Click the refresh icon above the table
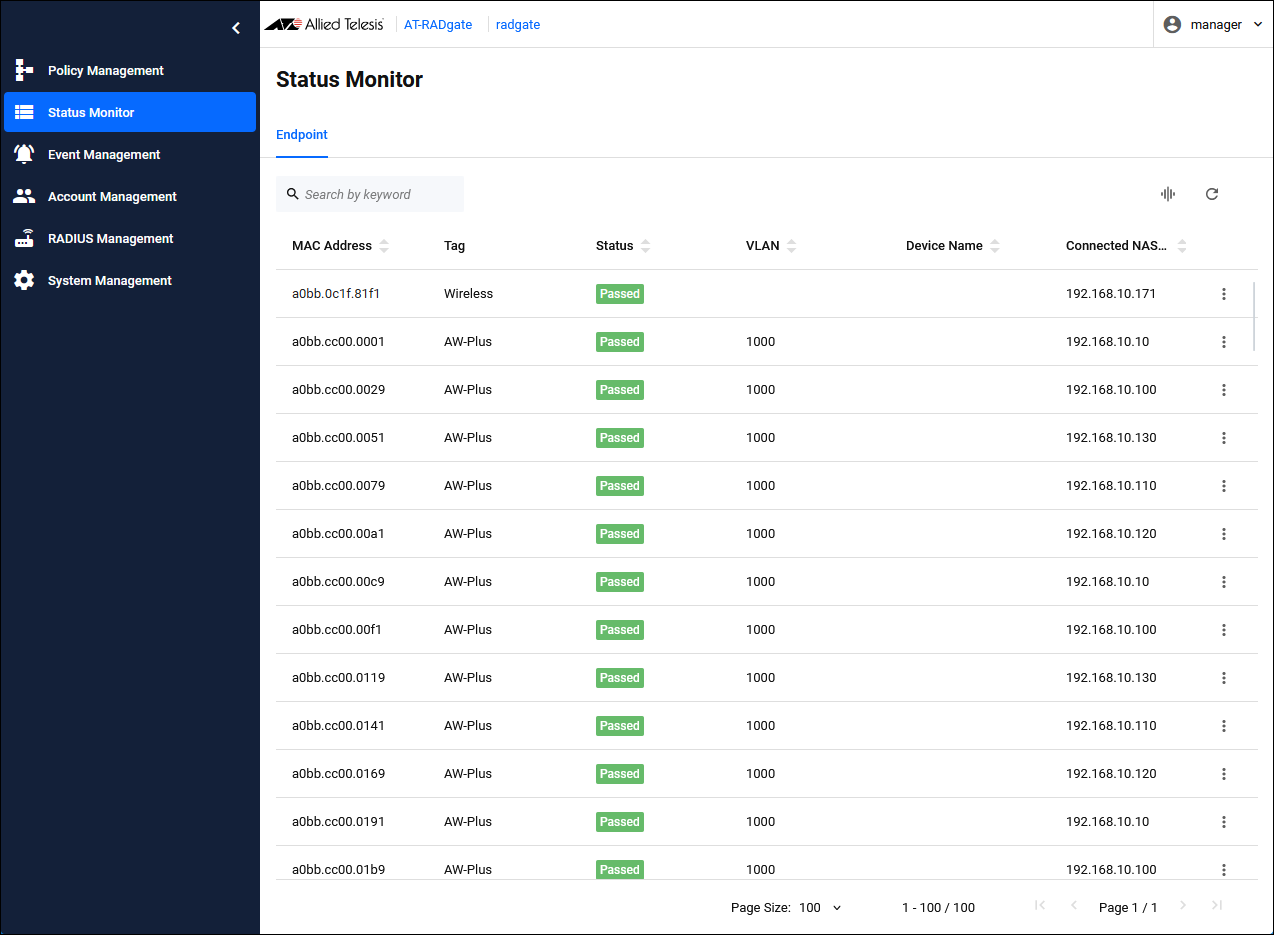1274x935 pixels. click(1212, 194)
